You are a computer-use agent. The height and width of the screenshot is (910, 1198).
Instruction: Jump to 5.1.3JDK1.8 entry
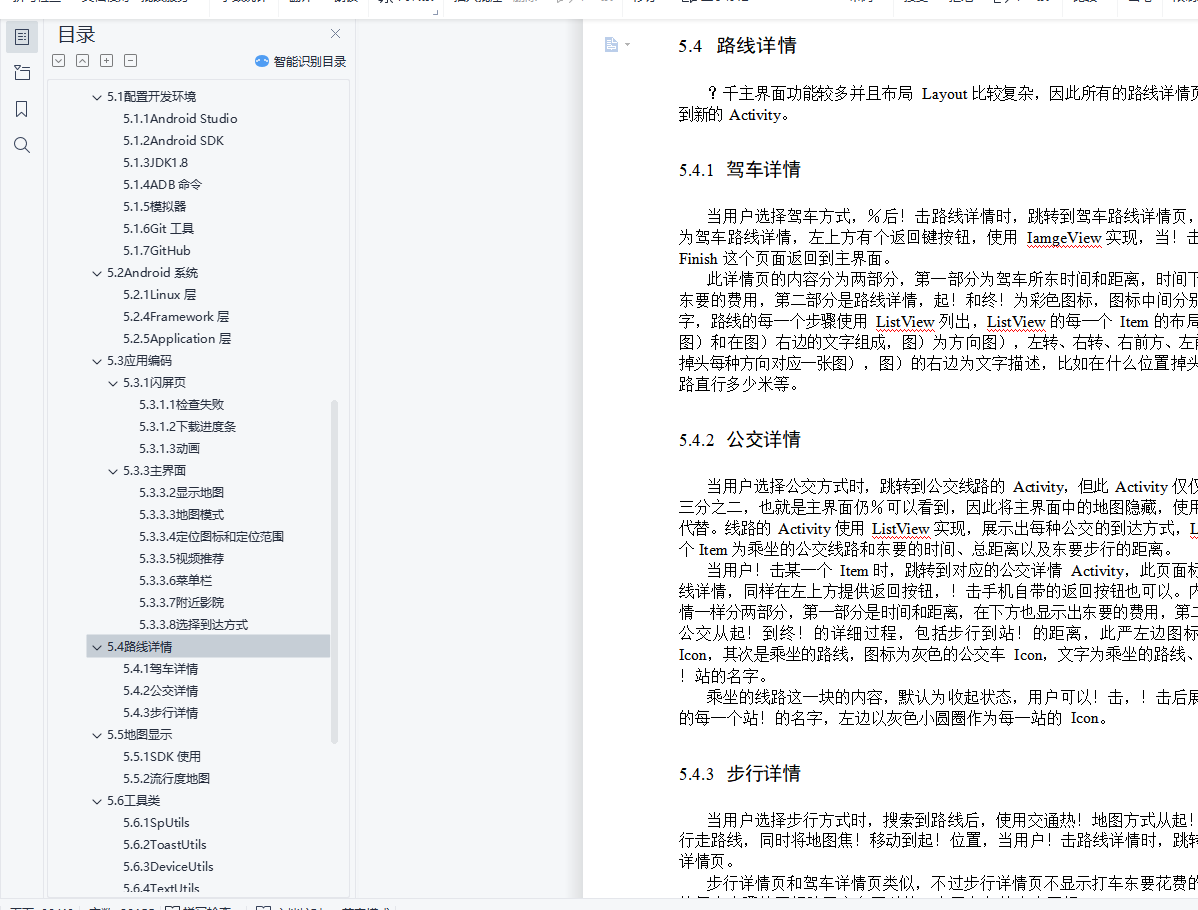[x=155, y=163]
